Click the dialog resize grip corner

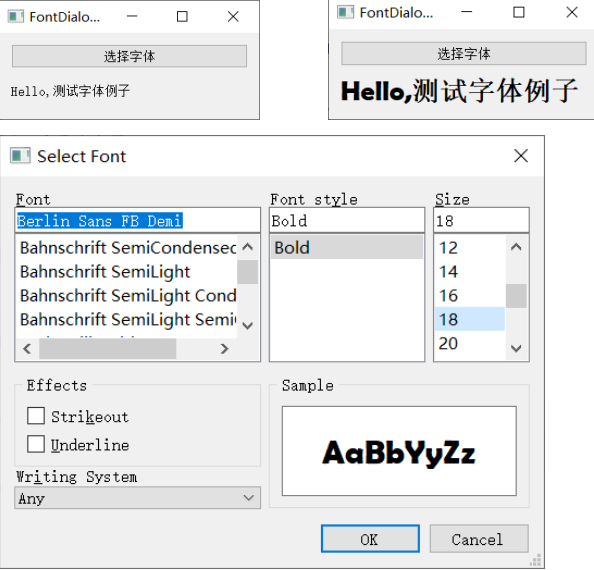pyautogui.click(x=535, y=560)
